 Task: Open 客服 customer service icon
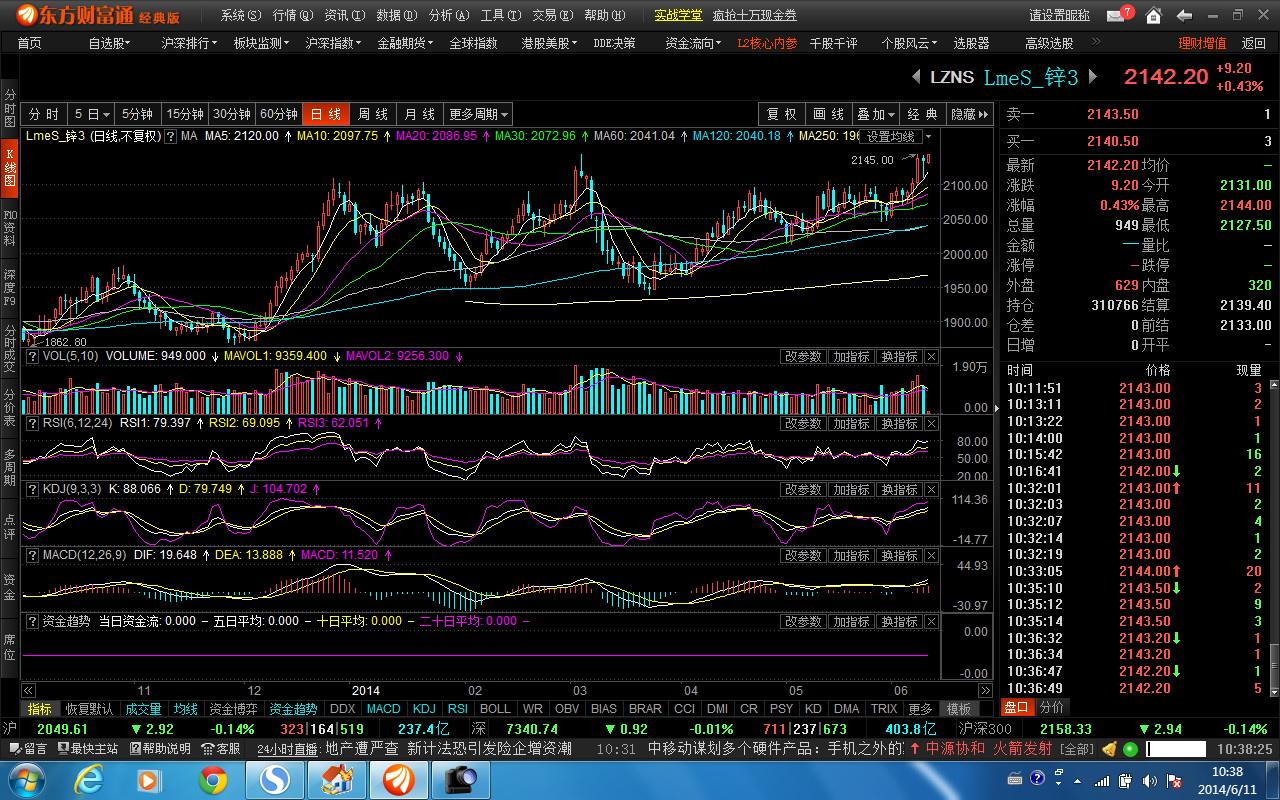(208, 748)
